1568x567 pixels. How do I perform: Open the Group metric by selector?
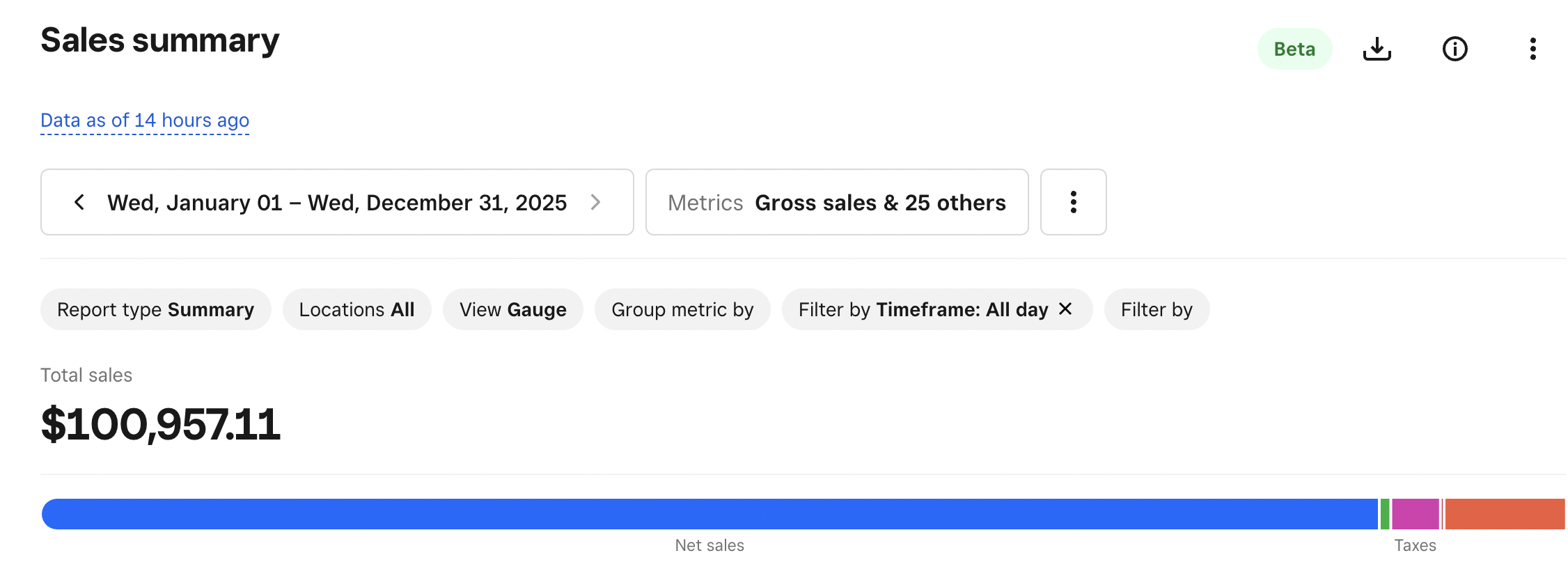pos(682,309)
